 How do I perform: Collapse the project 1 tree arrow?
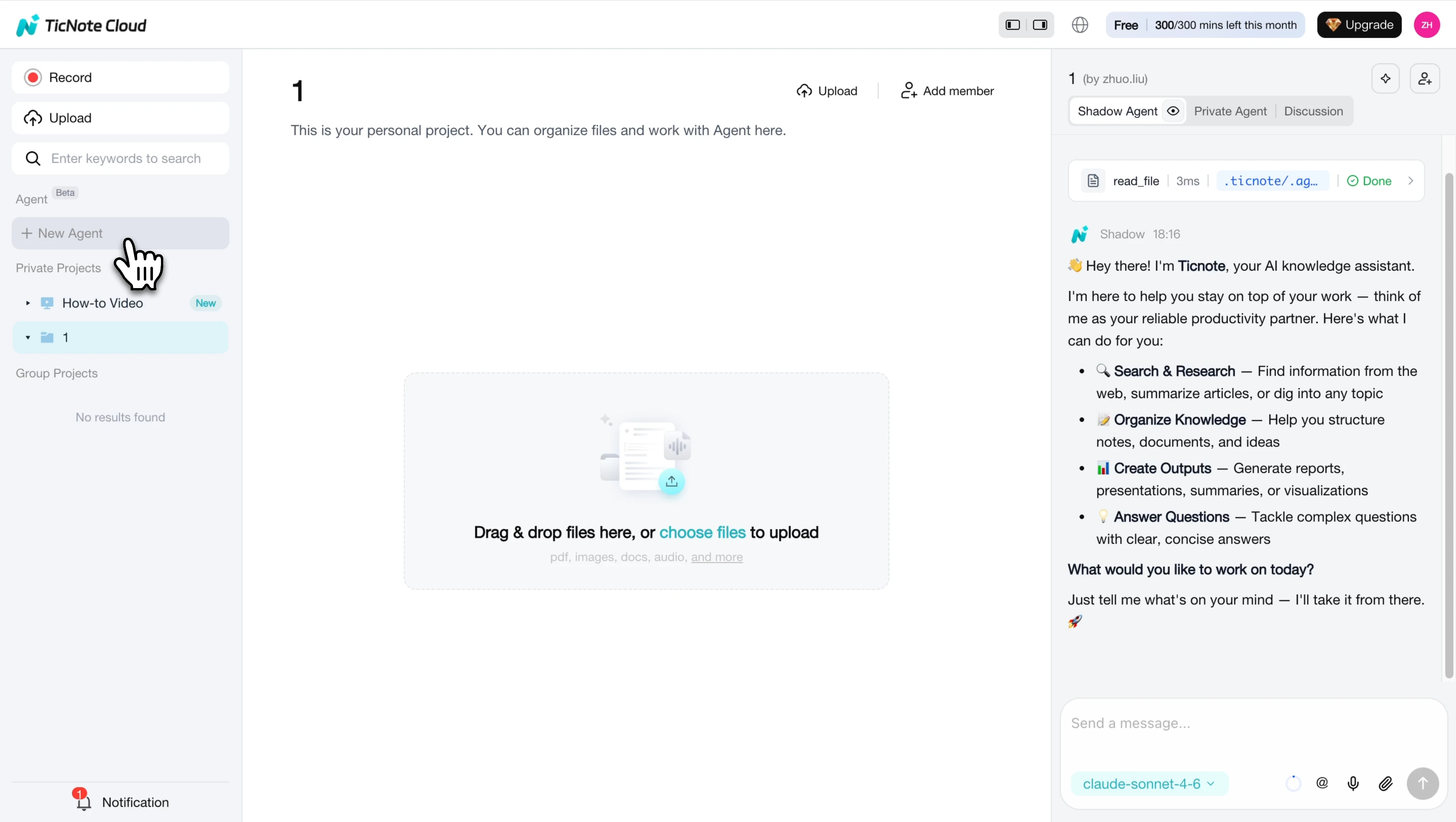[28, 338]
